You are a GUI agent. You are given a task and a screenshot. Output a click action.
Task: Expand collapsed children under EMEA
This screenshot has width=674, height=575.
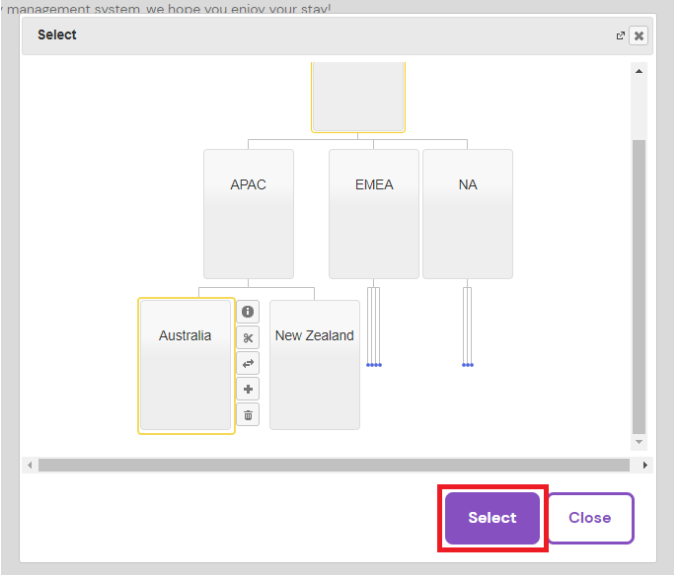(373, 364)
